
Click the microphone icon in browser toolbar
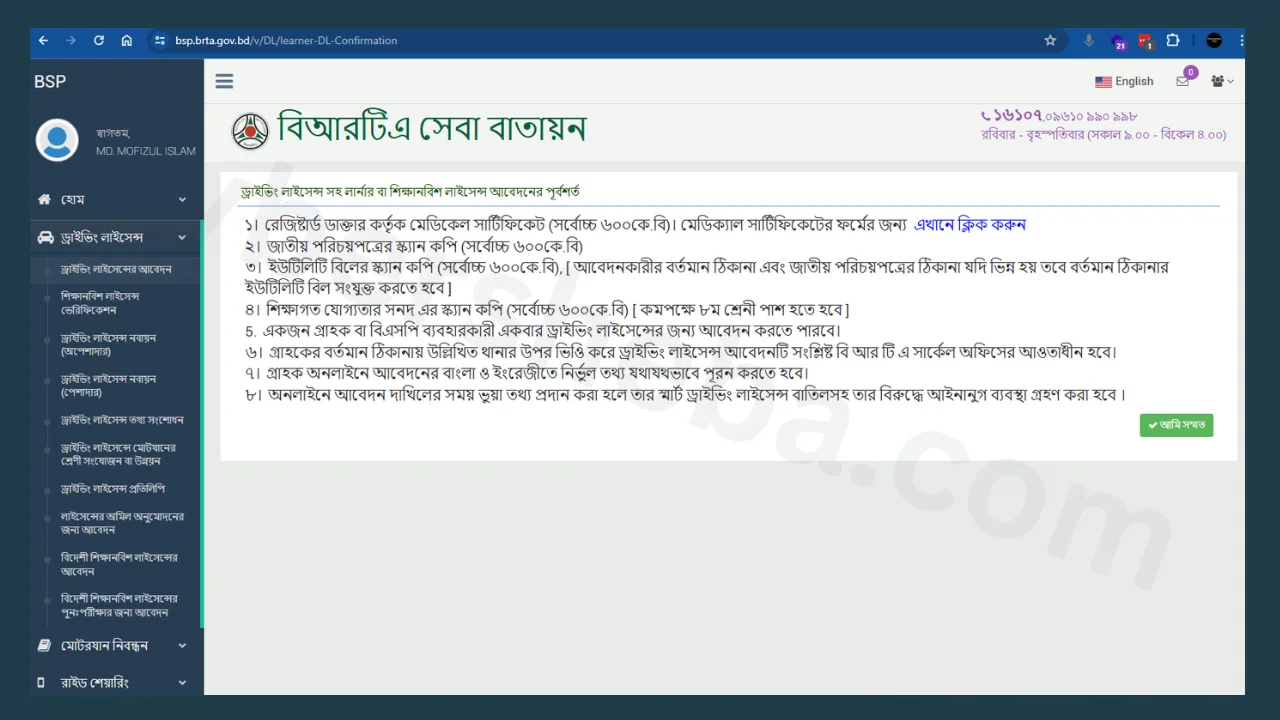1088,40
